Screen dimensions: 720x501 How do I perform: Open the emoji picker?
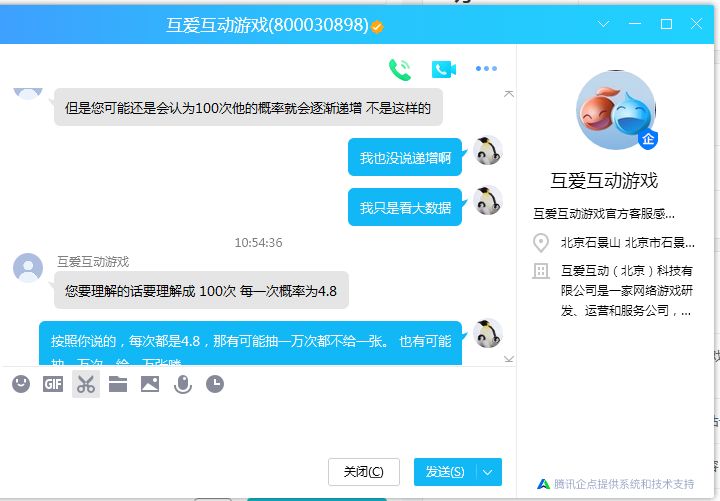coord(21,384)
